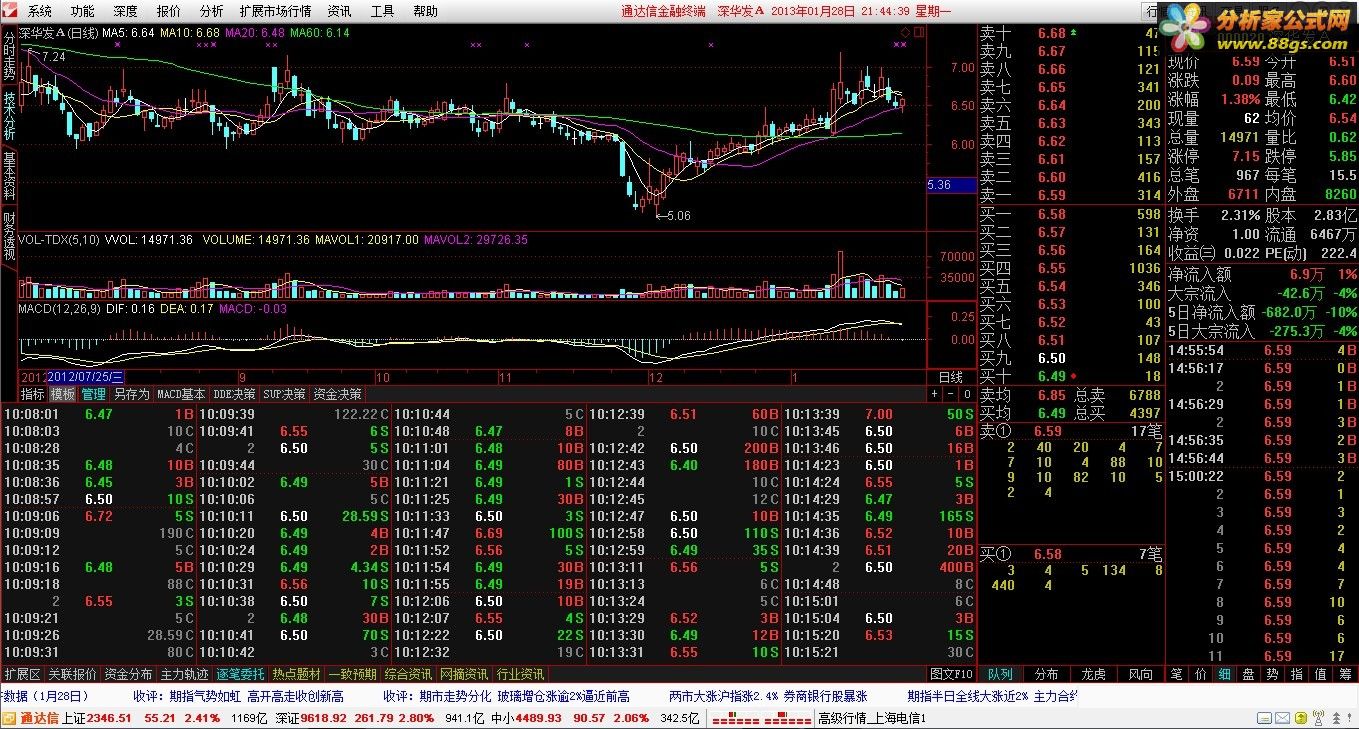Select the 势 trend tab
Screen dimensions: 1359x729
pyautogui.click(x=1273, y=674)
